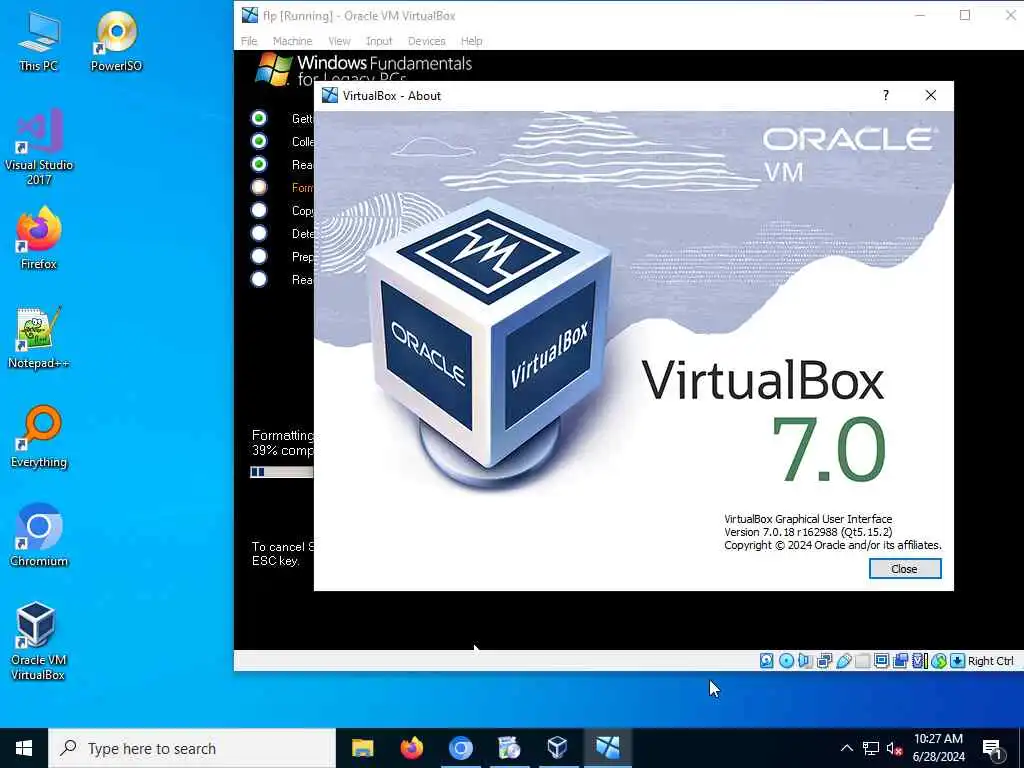Open the Devices menu
The image size is (1024, 768).
426,40
